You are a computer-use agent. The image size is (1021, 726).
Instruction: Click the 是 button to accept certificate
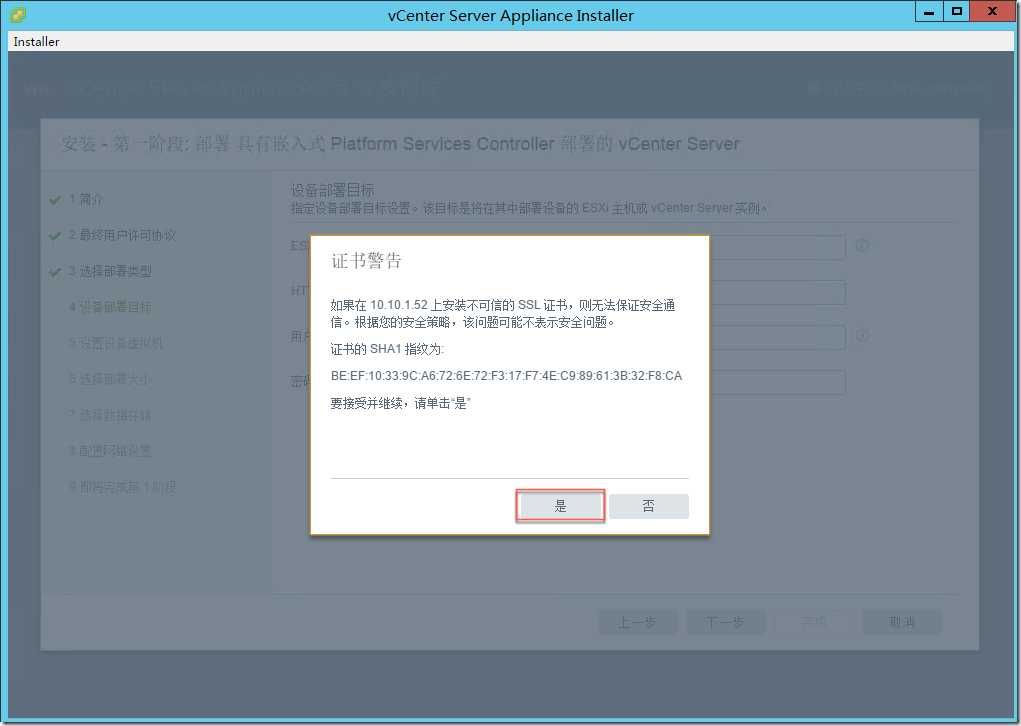coord(560,506)
